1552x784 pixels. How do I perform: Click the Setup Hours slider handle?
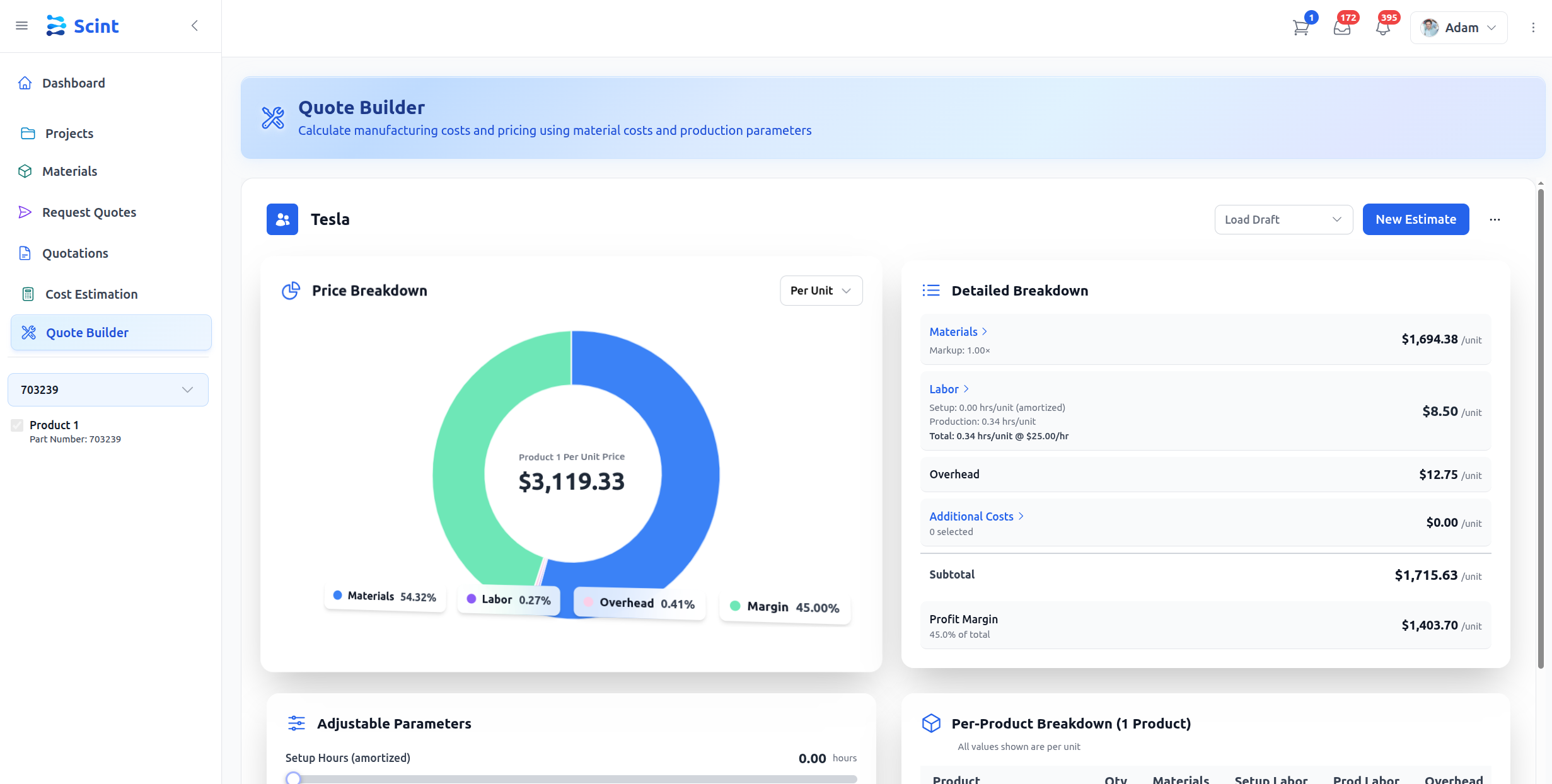(x=293, y=778)
